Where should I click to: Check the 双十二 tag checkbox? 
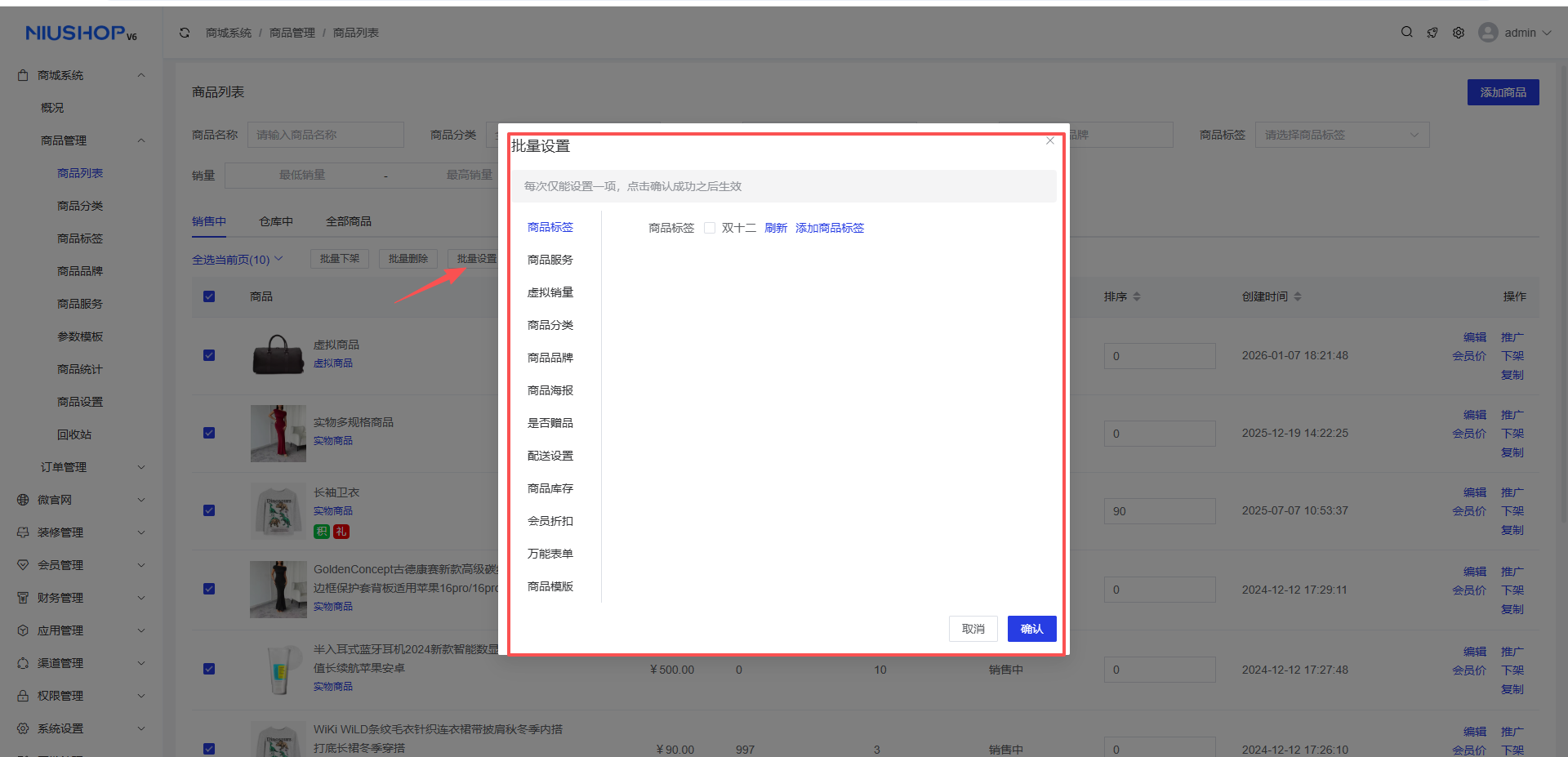[x=710, y=228]
